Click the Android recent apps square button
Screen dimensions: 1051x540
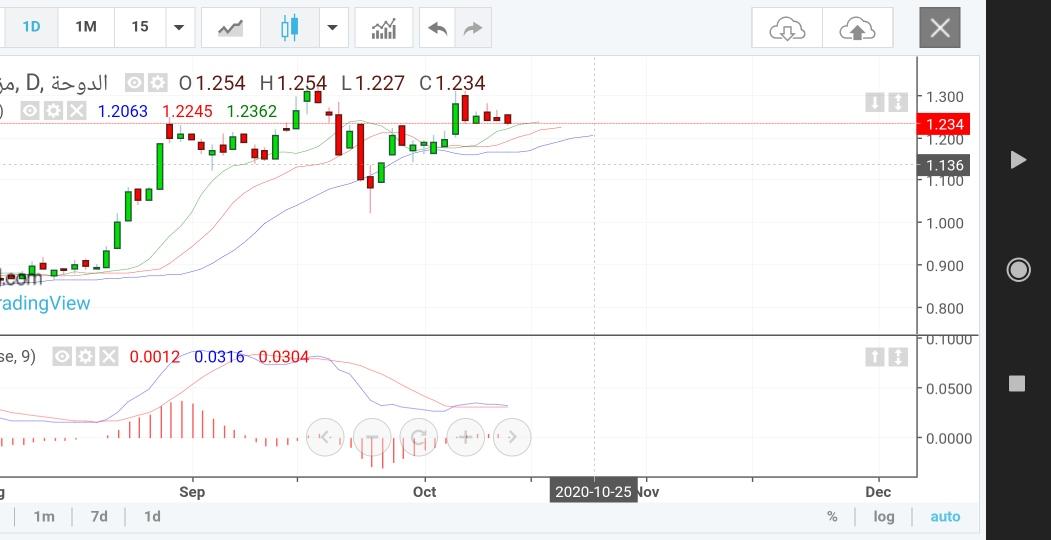click(1017, 384)
